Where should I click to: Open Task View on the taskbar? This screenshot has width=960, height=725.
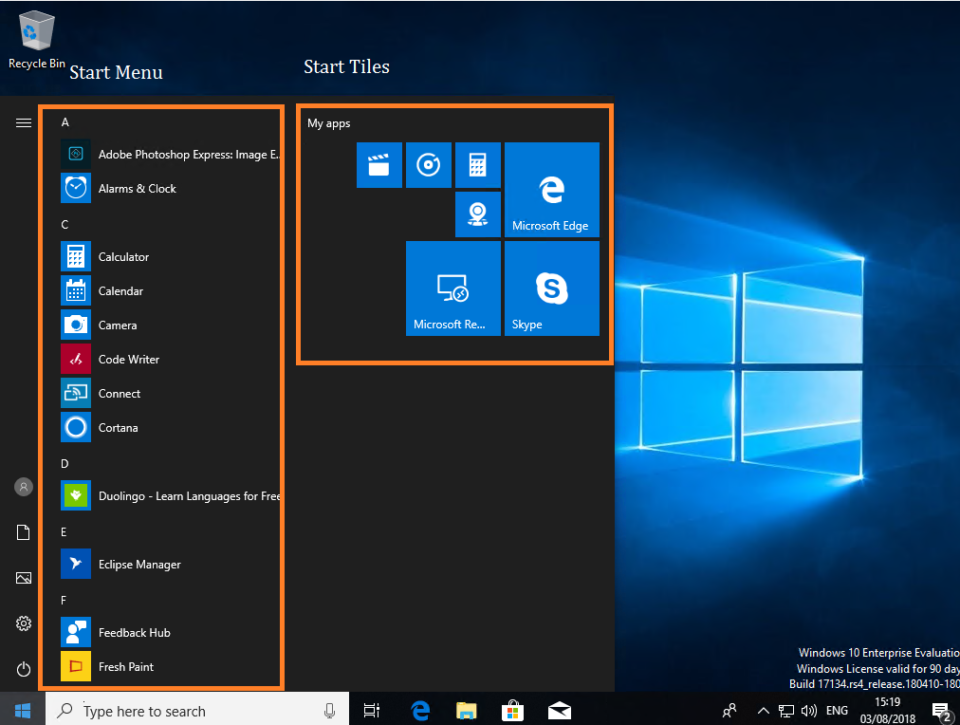[372, 710]
